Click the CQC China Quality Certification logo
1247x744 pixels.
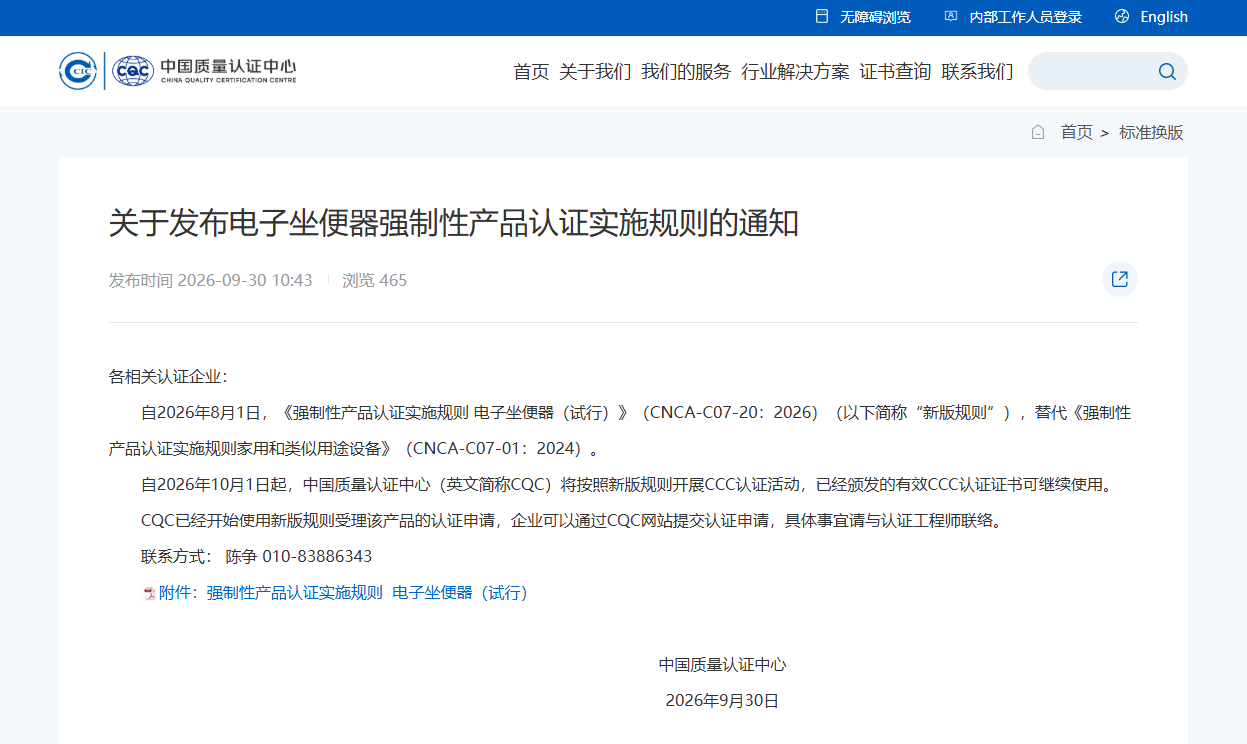click(204, 71)
